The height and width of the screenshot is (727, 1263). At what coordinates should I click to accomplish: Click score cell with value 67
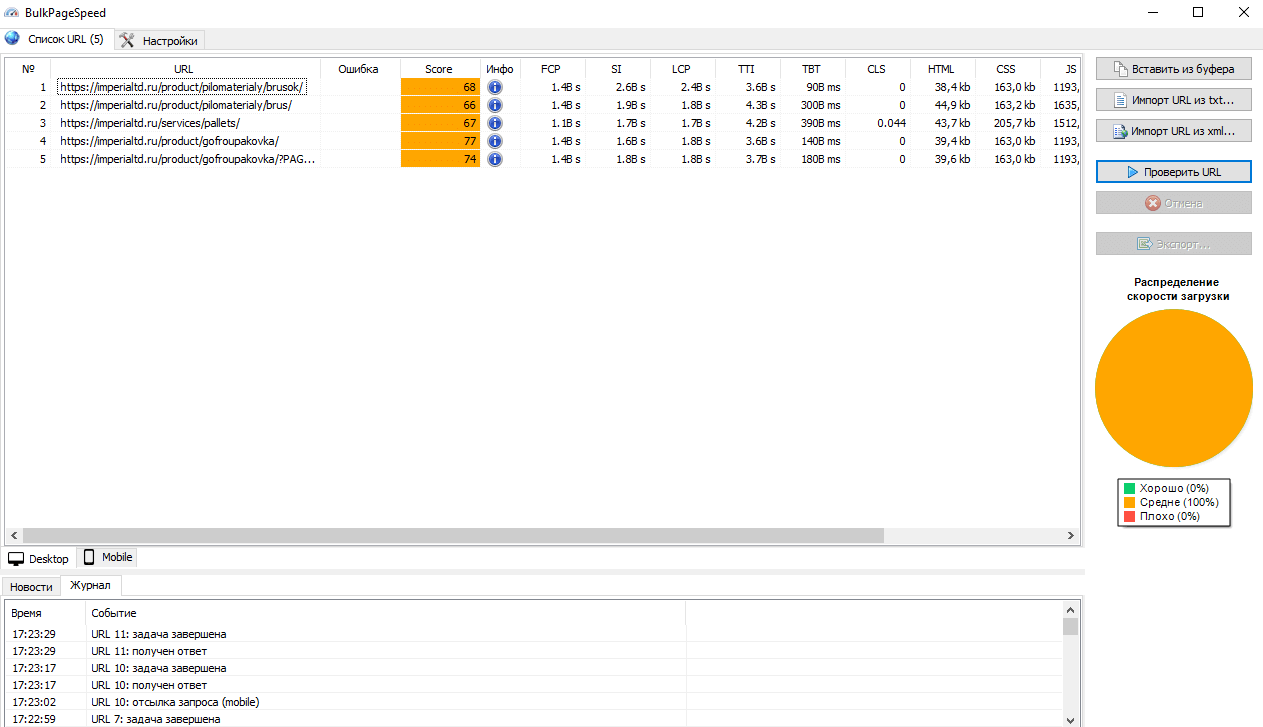pyautogui.click(x=440, y=123)
